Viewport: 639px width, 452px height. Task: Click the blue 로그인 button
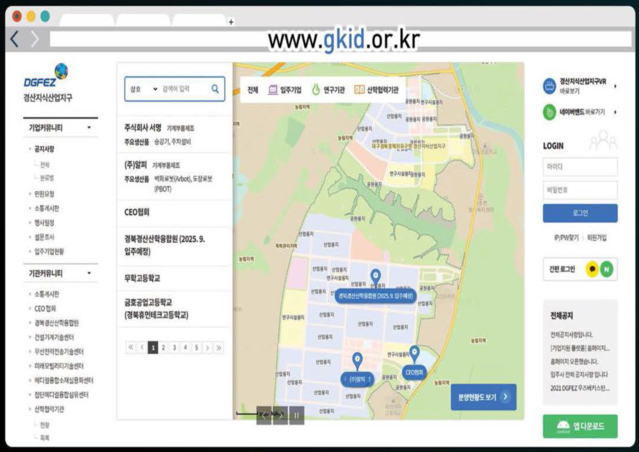click(x=579, y=213)
